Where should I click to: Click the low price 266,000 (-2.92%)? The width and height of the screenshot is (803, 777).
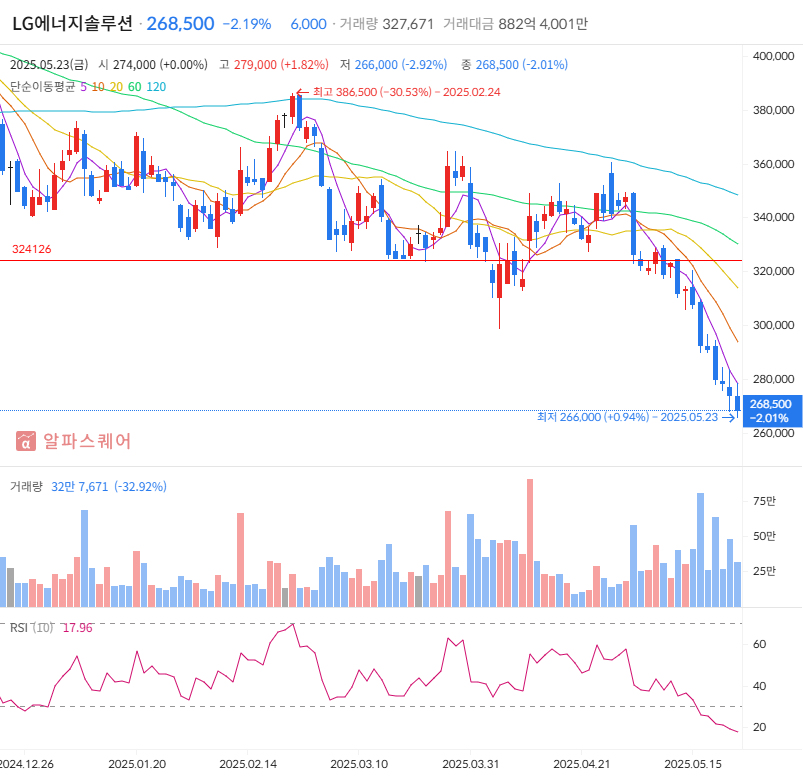click(x=393, y=65)
